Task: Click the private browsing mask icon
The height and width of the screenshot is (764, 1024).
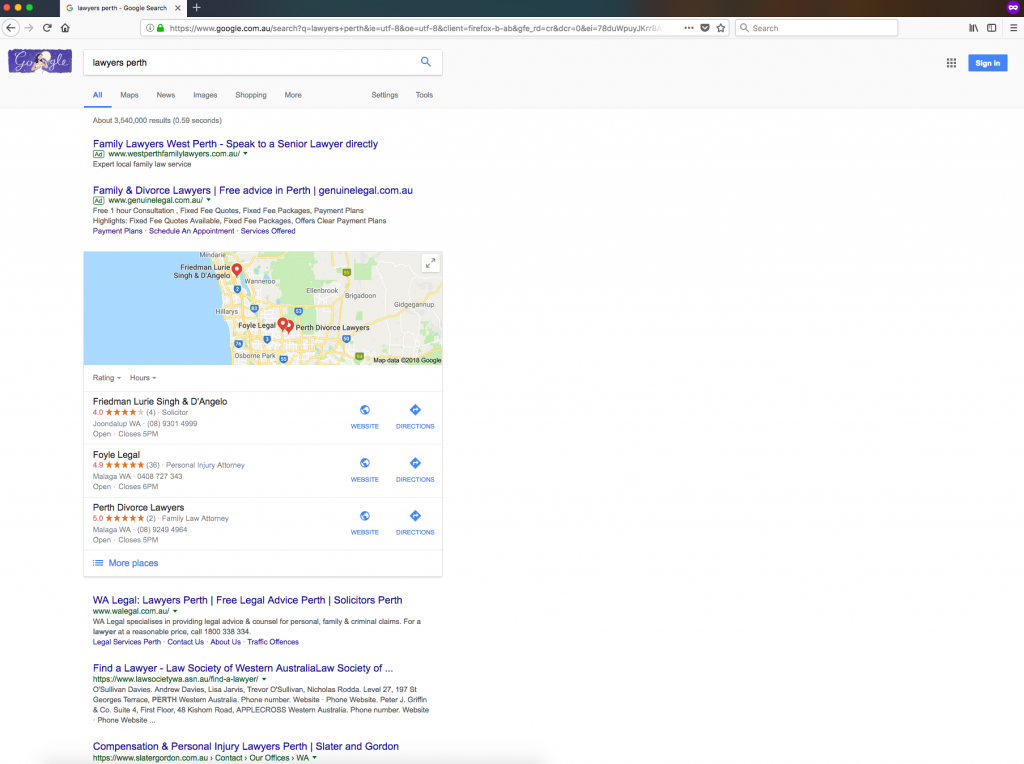Action: click(1013, 8)
